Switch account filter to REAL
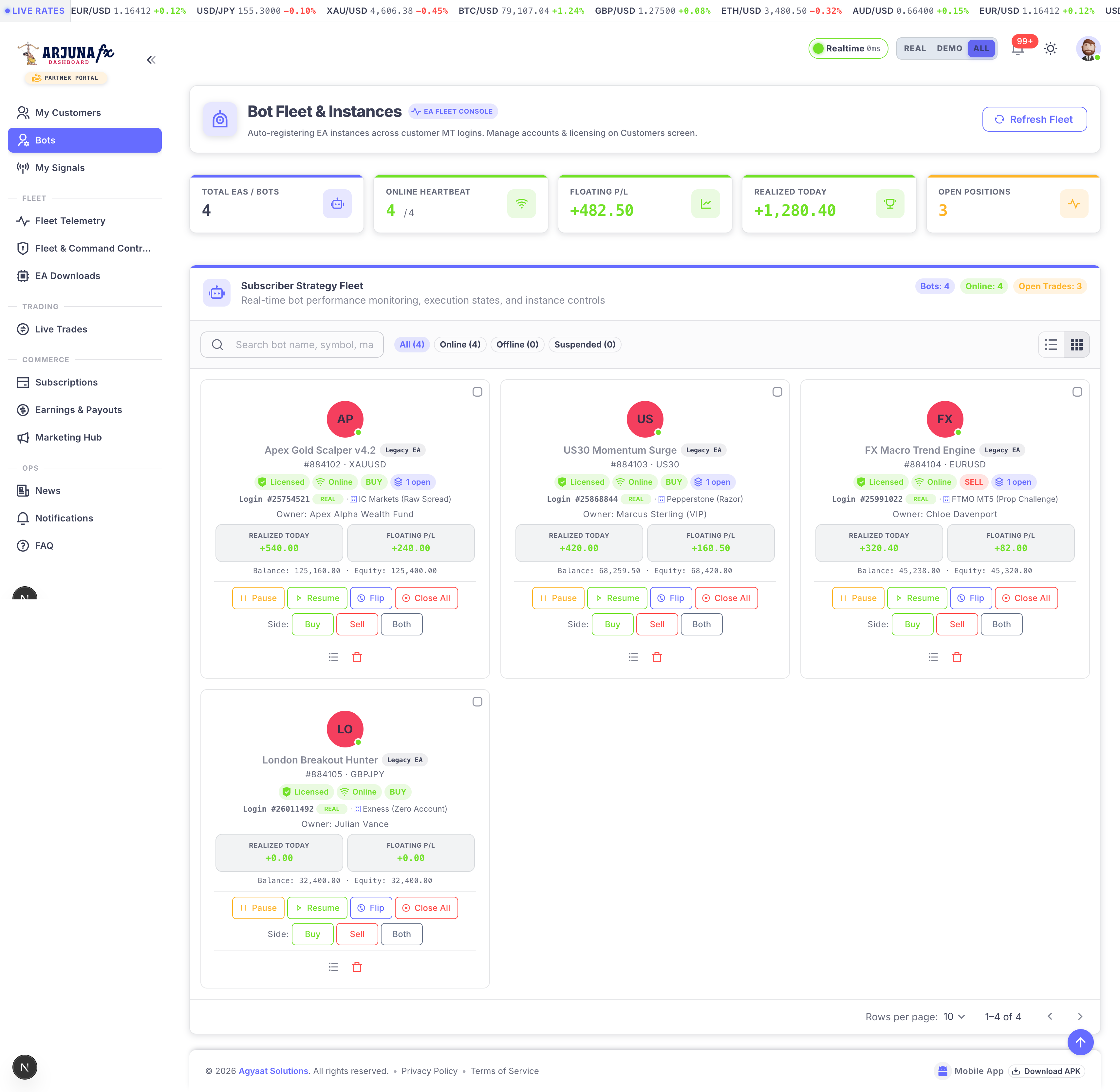This screenshot has height=1092, width=1120. click(x=915, y=49)
